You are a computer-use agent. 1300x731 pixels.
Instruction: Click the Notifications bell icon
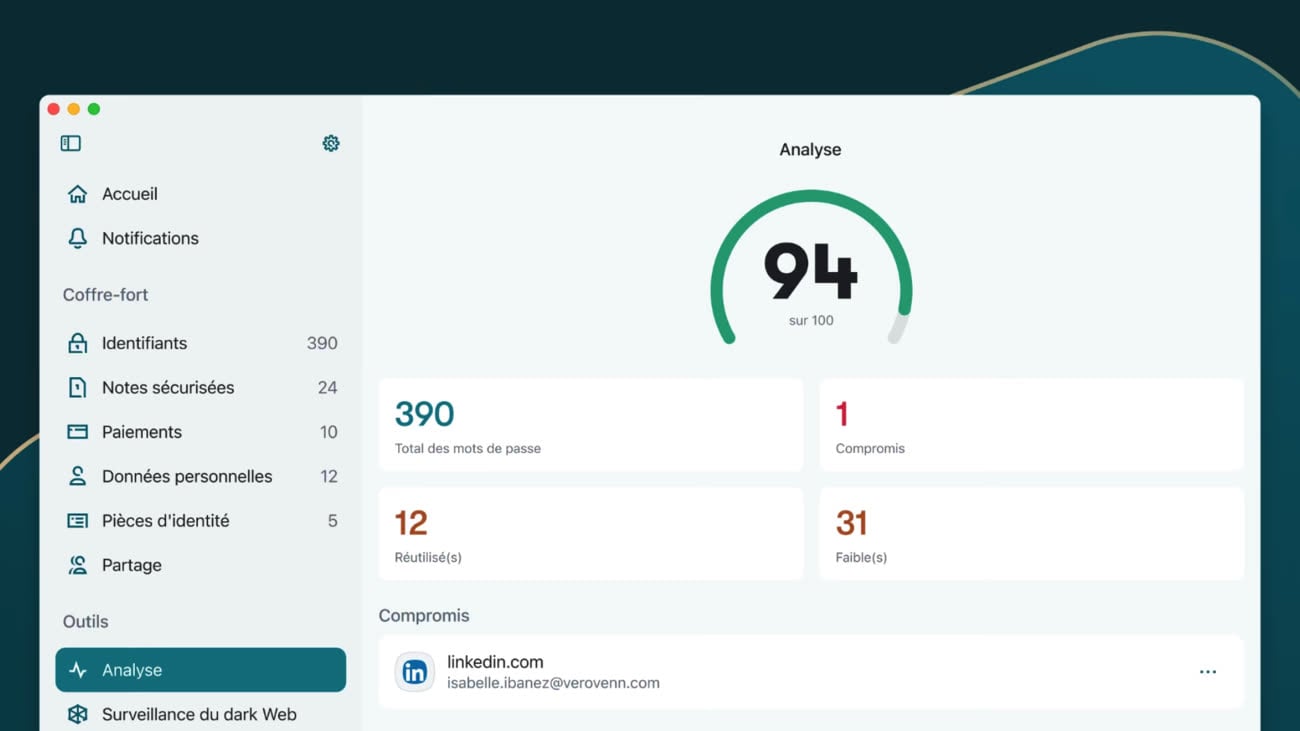coord(77,238)
